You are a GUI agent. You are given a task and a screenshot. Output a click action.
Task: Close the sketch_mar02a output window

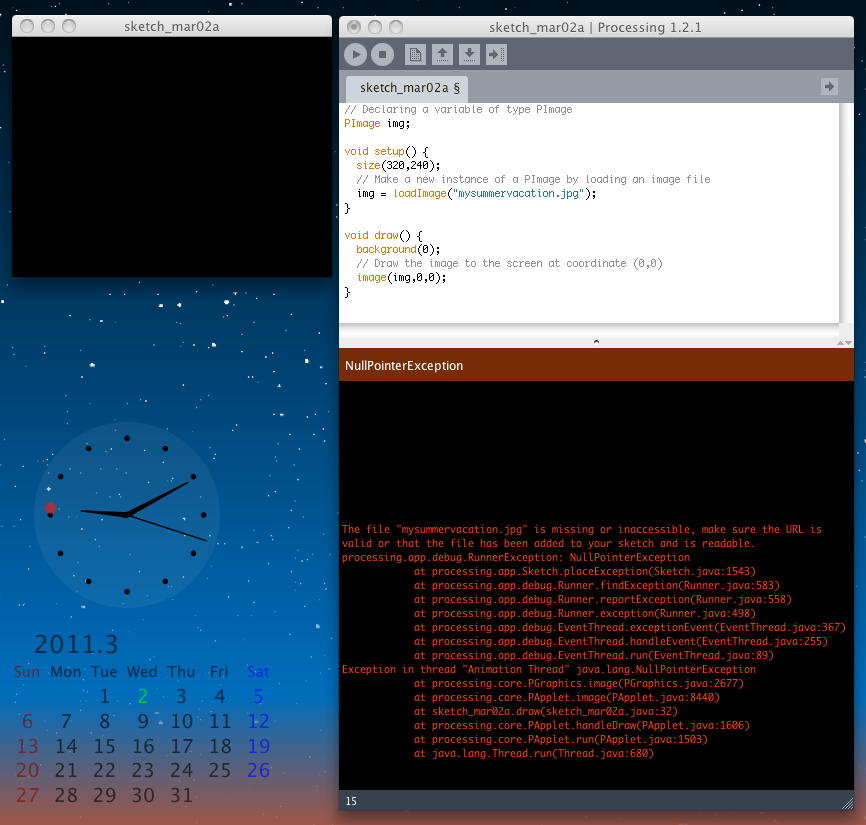(27, 26)
